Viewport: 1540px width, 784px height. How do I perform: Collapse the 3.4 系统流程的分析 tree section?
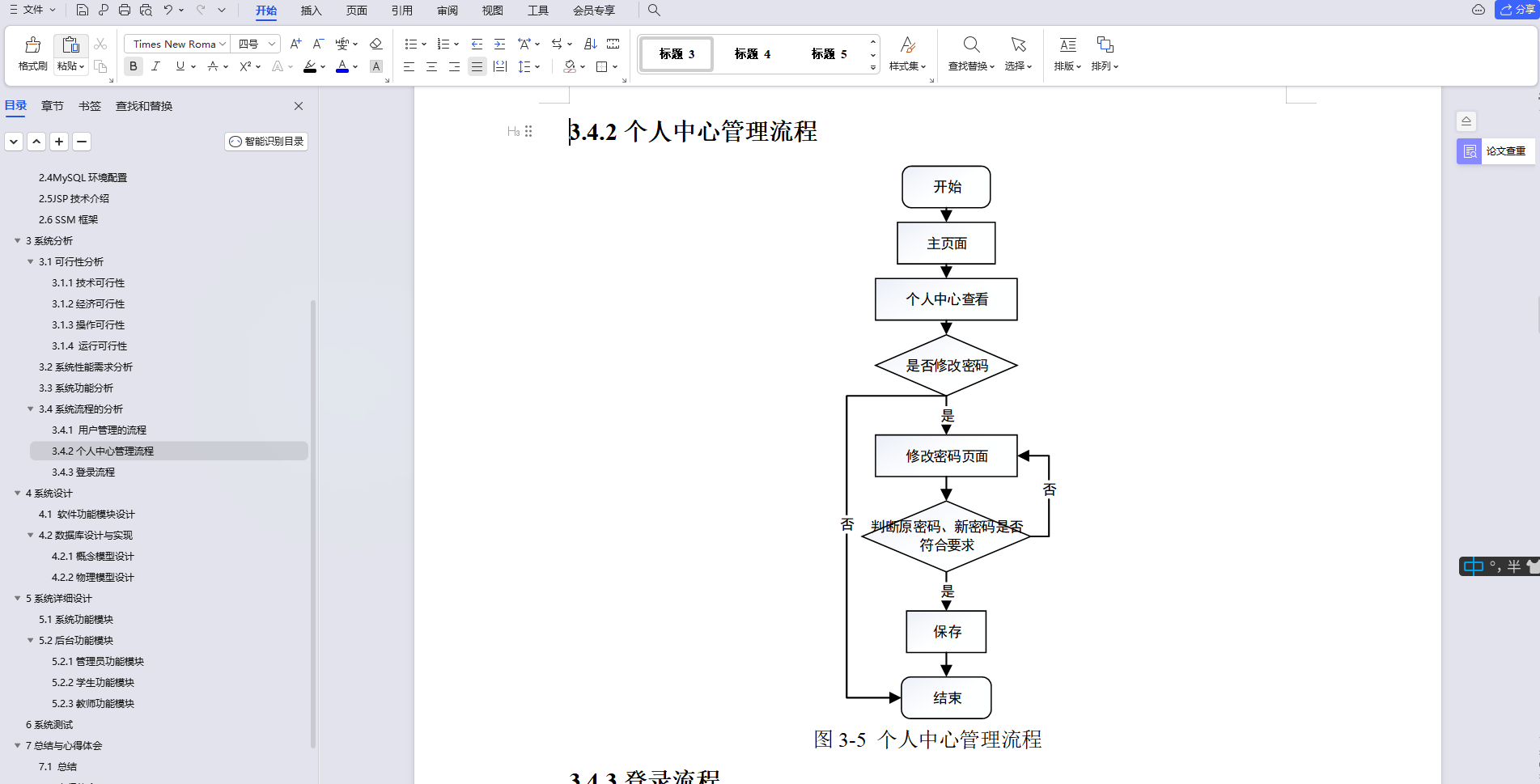(30, 409)
